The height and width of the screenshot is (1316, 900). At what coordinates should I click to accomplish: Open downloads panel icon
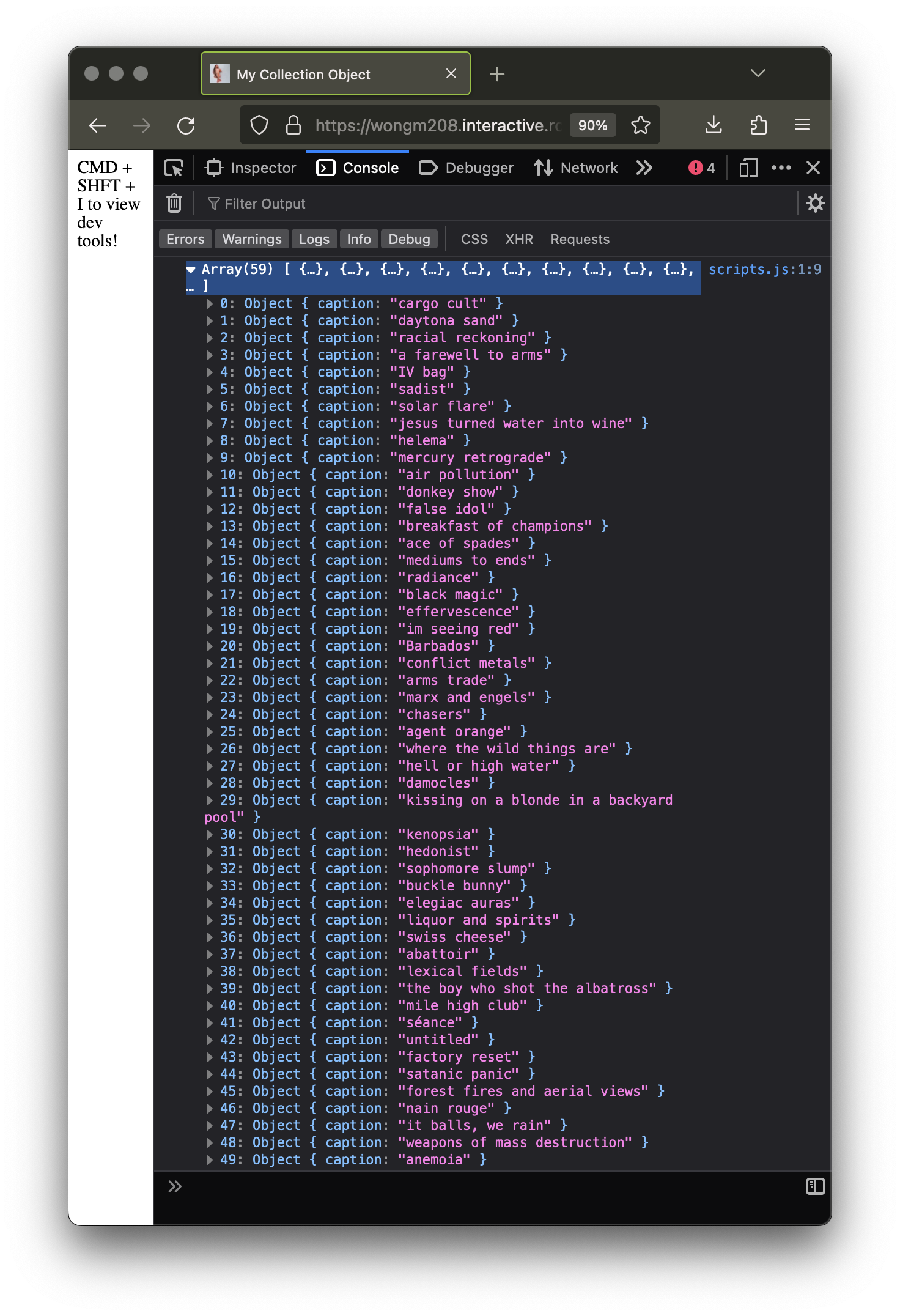[x=714, y=125]
